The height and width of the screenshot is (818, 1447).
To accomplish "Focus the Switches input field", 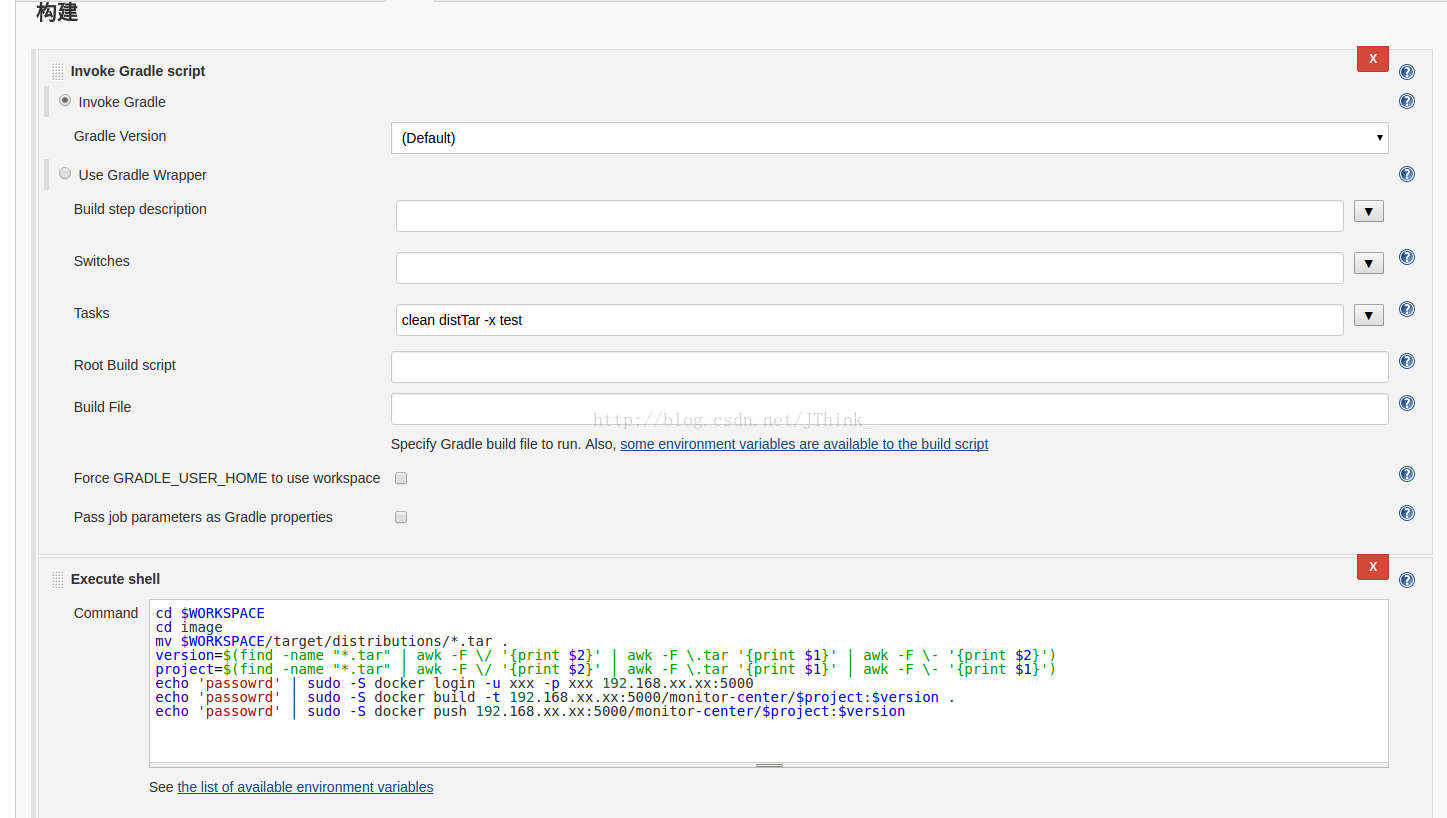I will 869,268.
